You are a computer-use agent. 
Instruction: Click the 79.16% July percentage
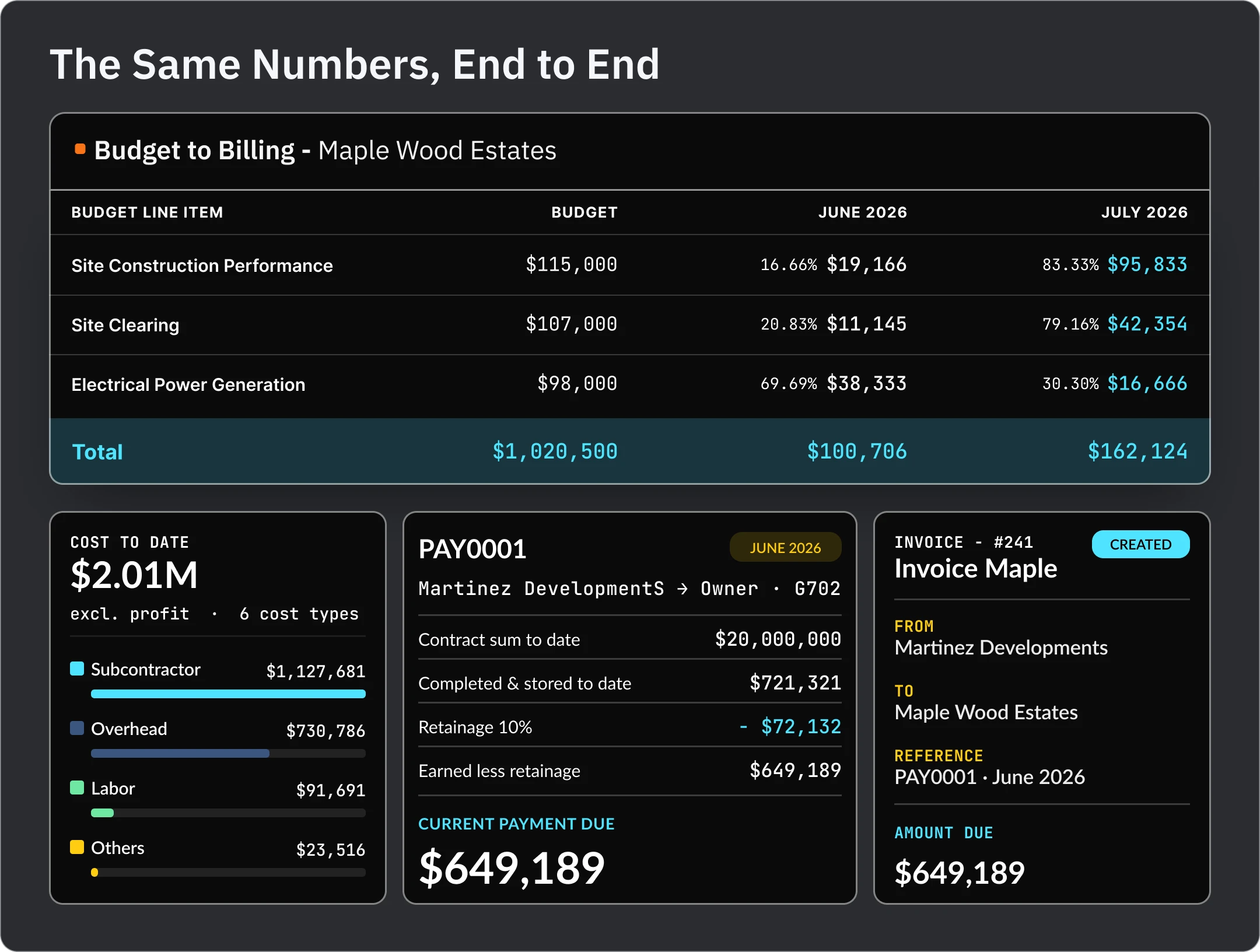(x=1070, y=325)
